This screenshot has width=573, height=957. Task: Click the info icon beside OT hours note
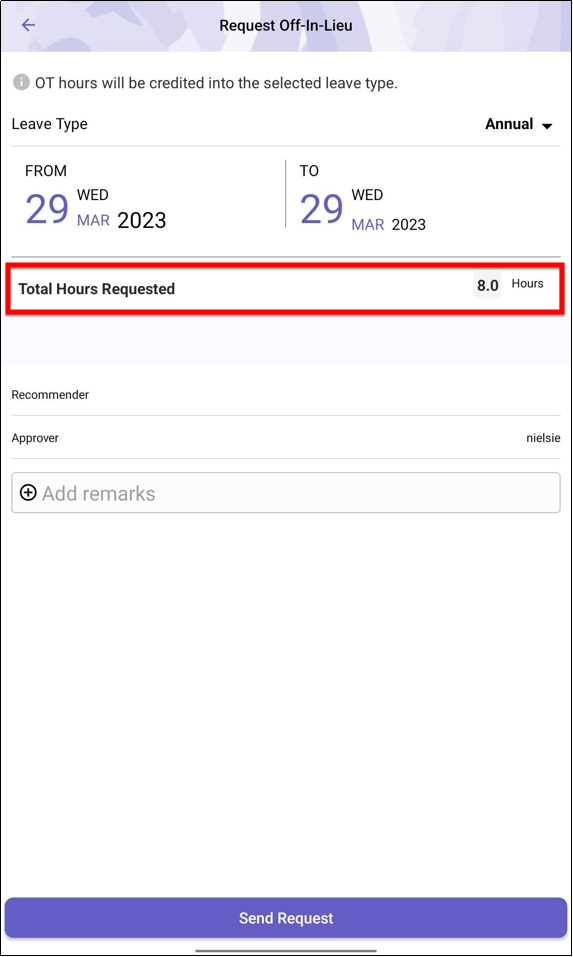[x=21, y=82]
